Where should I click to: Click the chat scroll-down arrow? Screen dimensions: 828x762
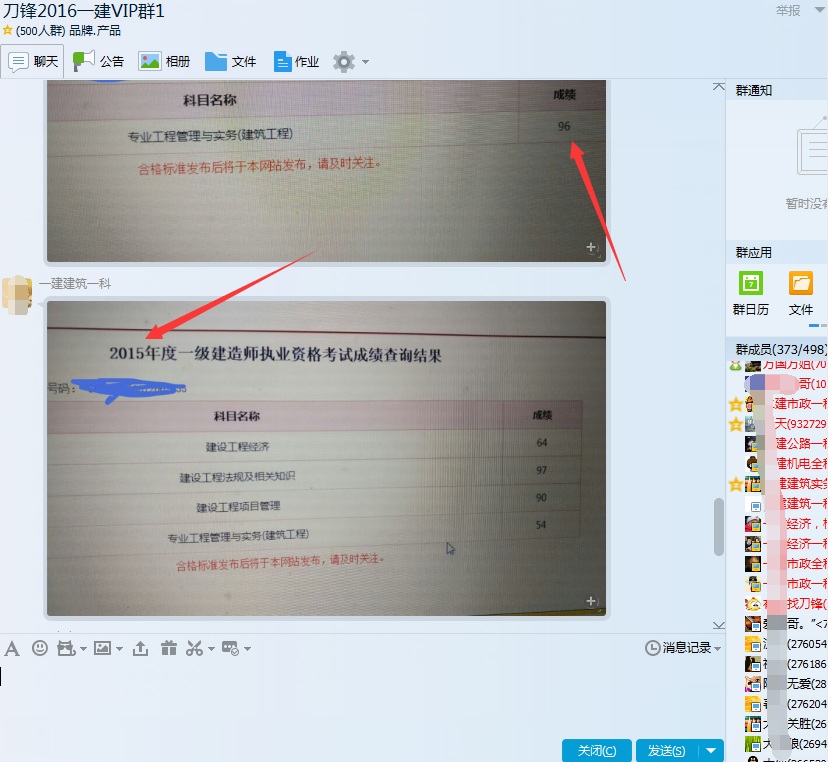point(718,625)
